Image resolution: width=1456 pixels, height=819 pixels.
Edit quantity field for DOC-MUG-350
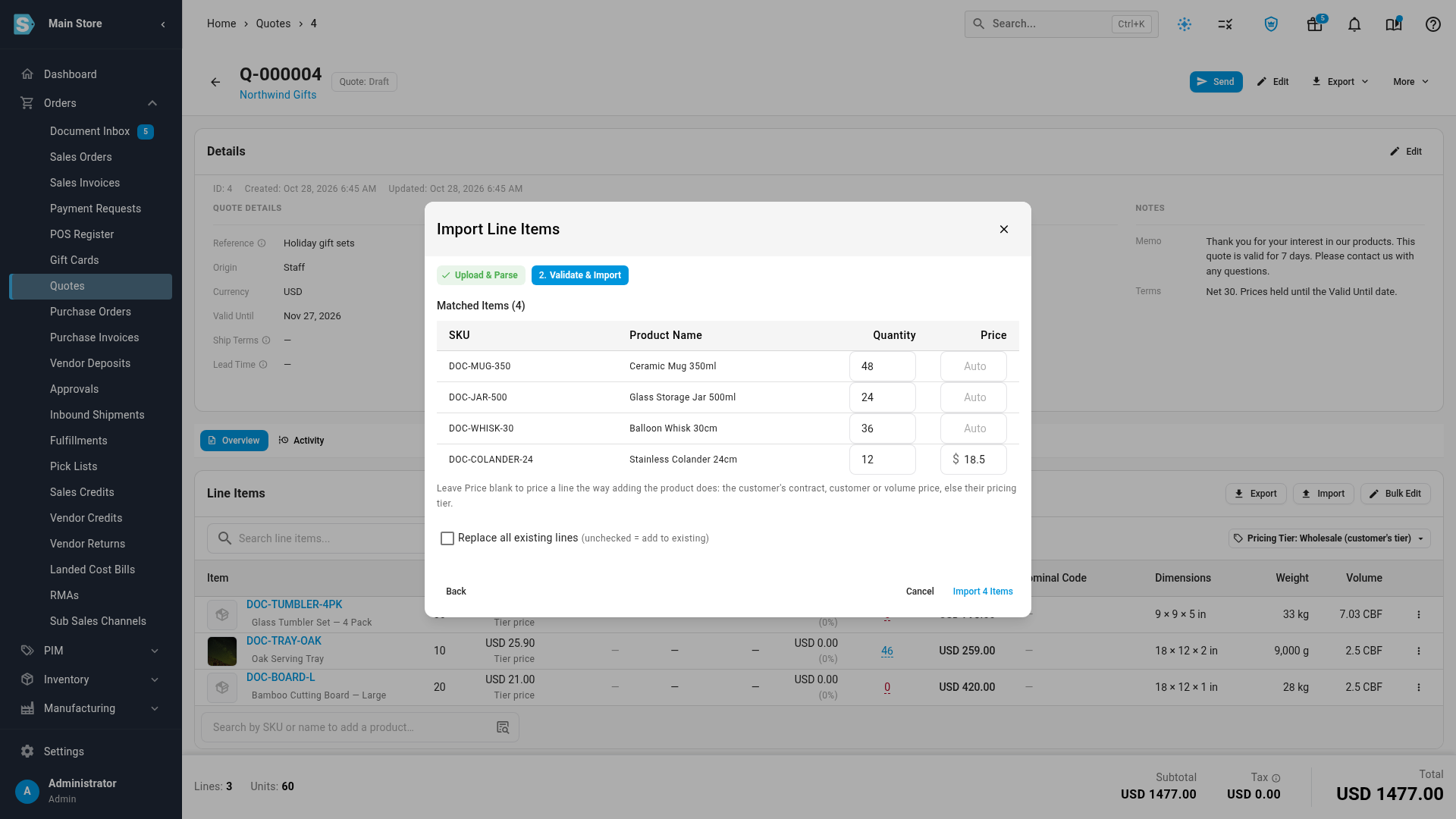(883, 366)
